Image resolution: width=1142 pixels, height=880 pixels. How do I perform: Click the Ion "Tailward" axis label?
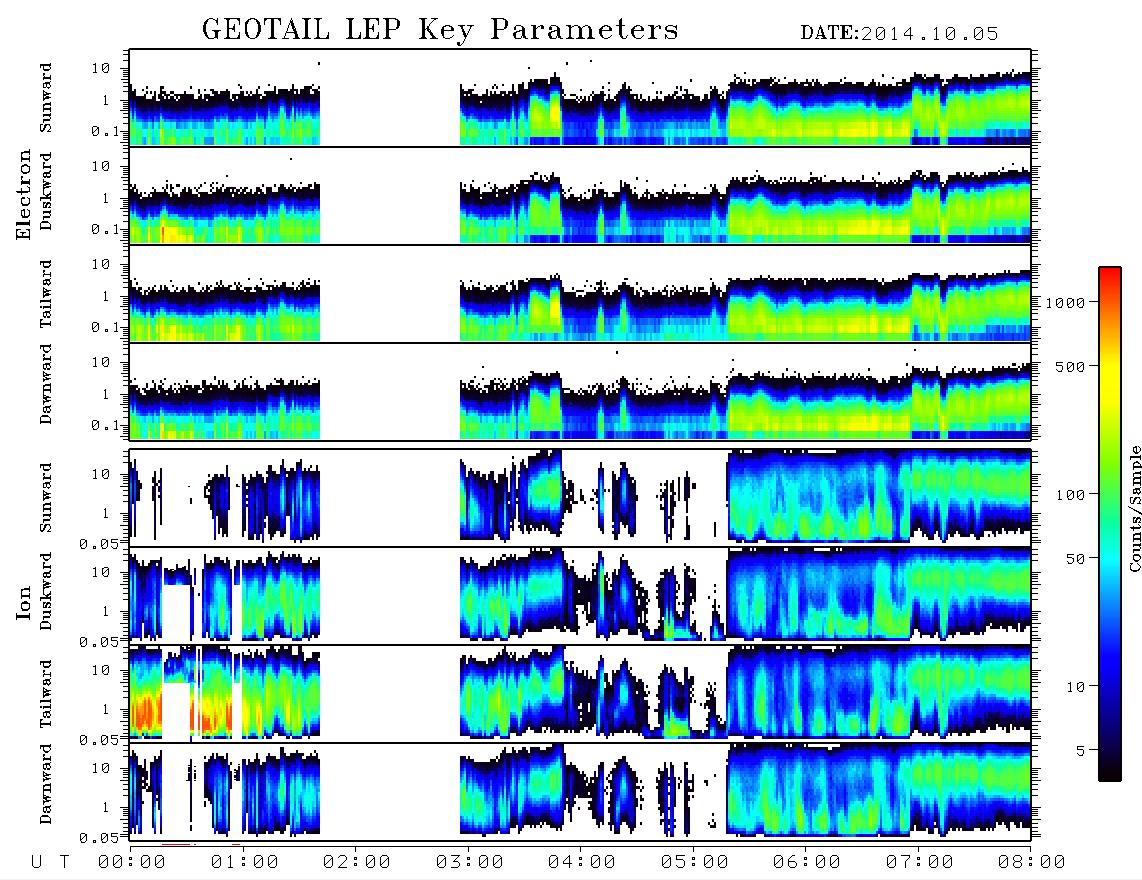pyautogui.click(x=45, y=694)
